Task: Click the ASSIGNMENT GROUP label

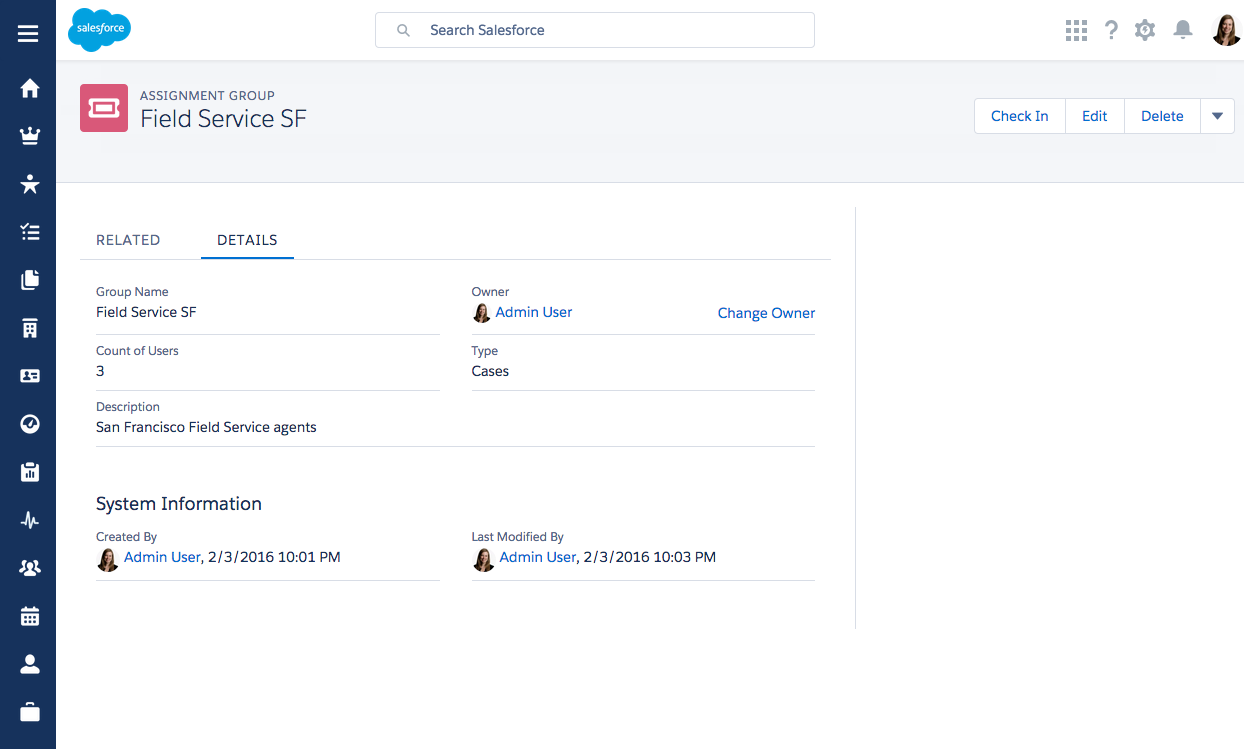Action: tap(207, 96)
